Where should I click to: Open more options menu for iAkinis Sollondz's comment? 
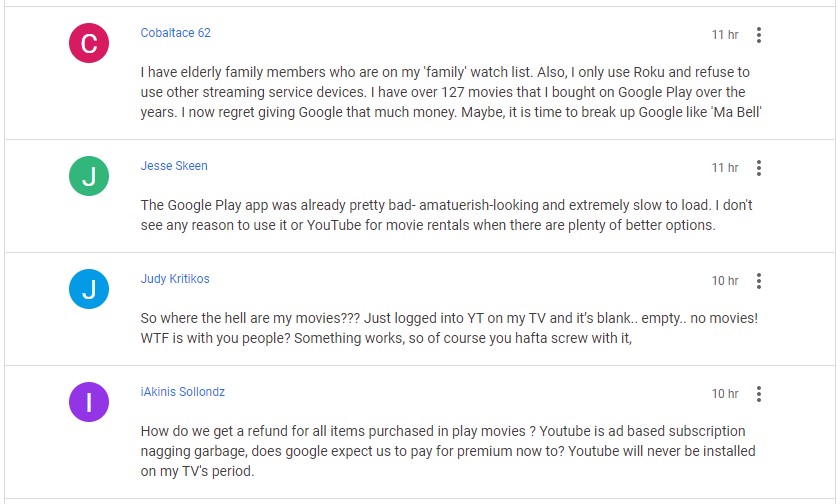759,394
